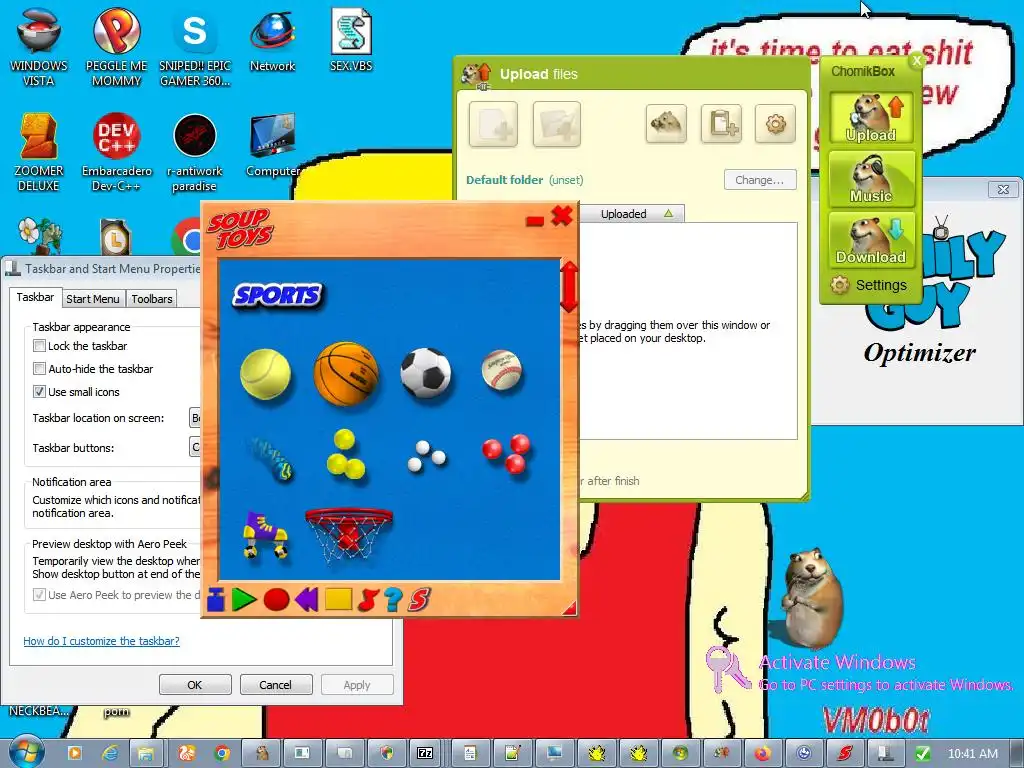The width and height of the screenshot is (1024, 768).
Task: Select Embarcadero Dev-C++ desktop icon
Action: tap(116, 152)
